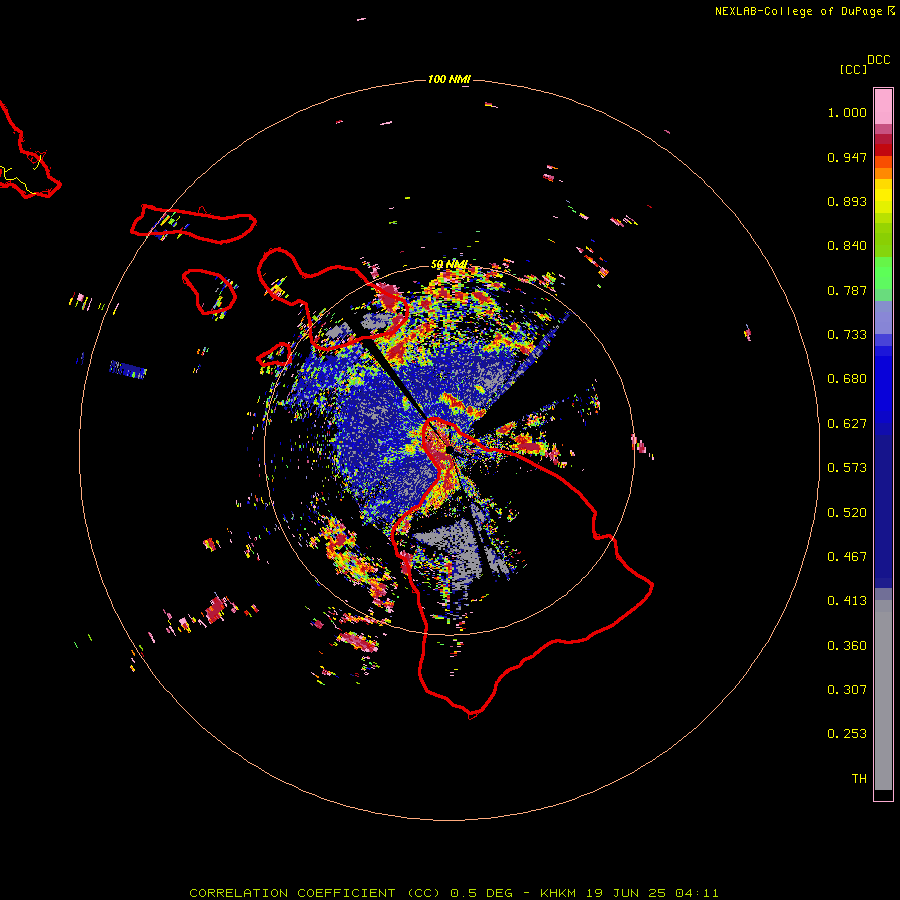Viewport: 900px width, 900px height.
Task: Click the 0.467 color scale value
Action: click(847, 557)
